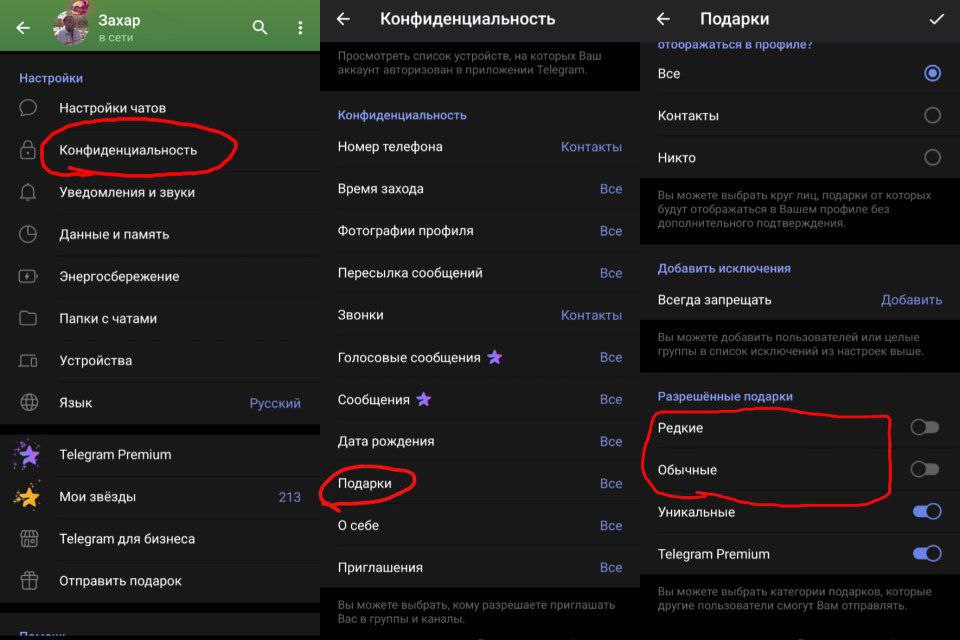Open Отправить подарок entry
This screenshot has height=640, width=960.
point(160,581)
